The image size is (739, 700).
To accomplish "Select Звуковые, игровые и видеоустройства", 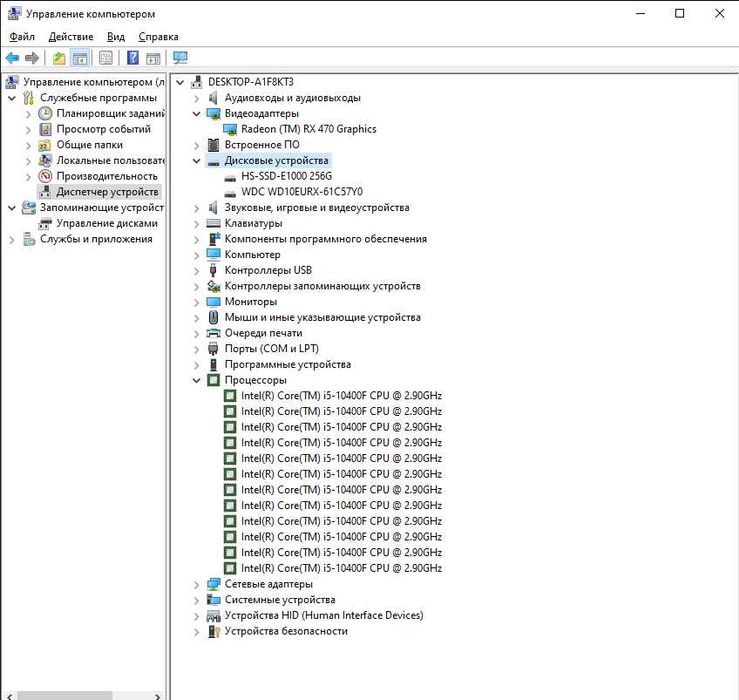I will (x=317, y=207).
